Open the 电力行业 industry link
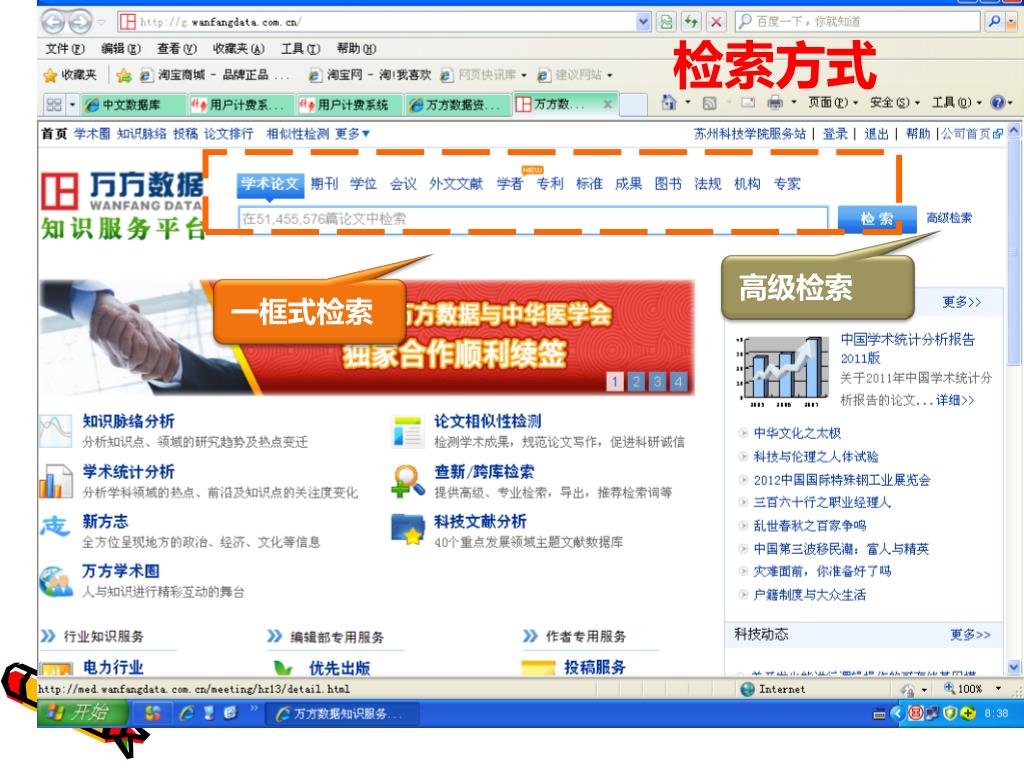The height and width of the screenshot is (768, 1024). [113, 667]
